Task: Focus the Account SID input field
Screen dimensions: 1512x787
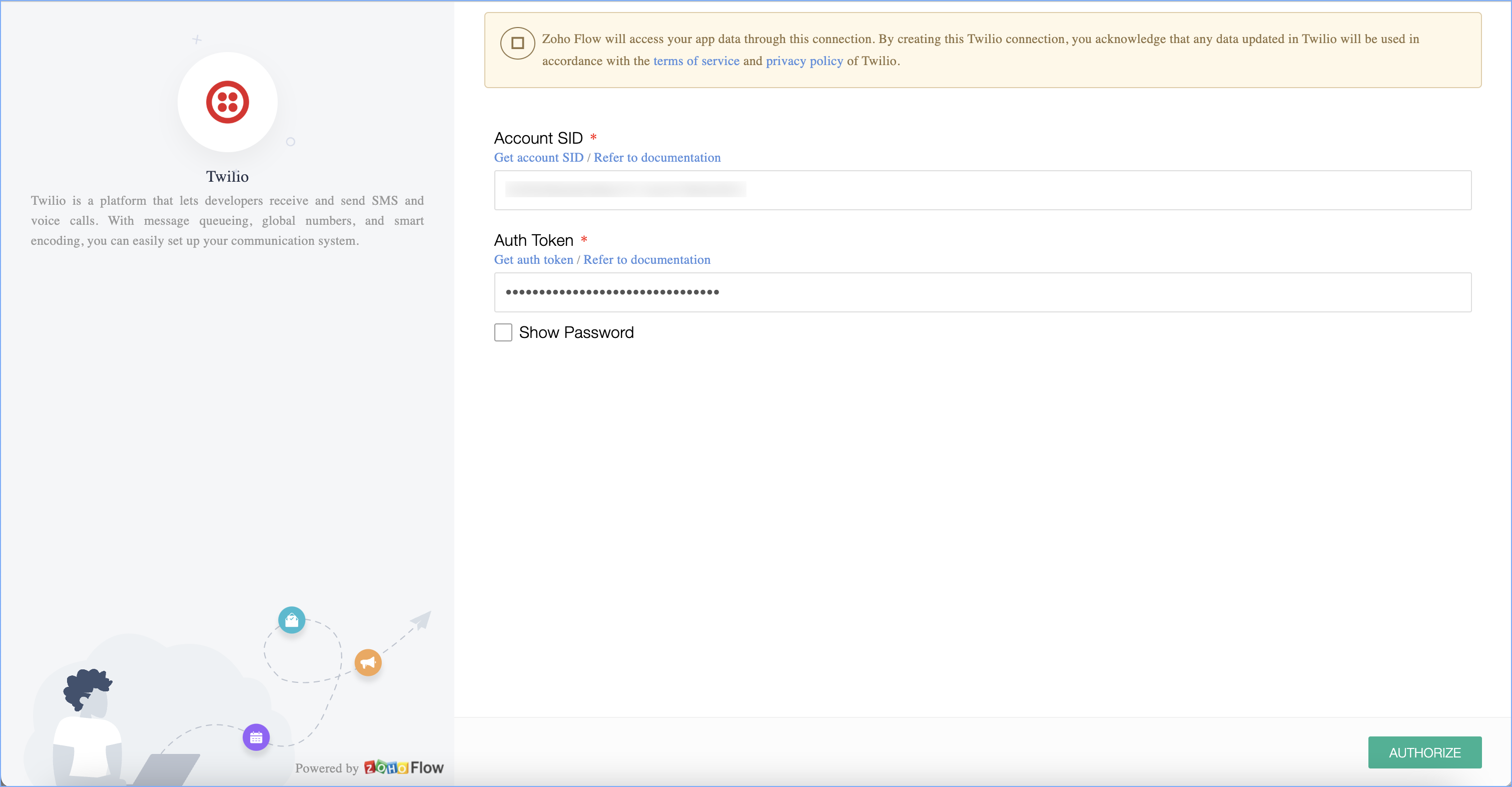Action: (x=982, y=190)
